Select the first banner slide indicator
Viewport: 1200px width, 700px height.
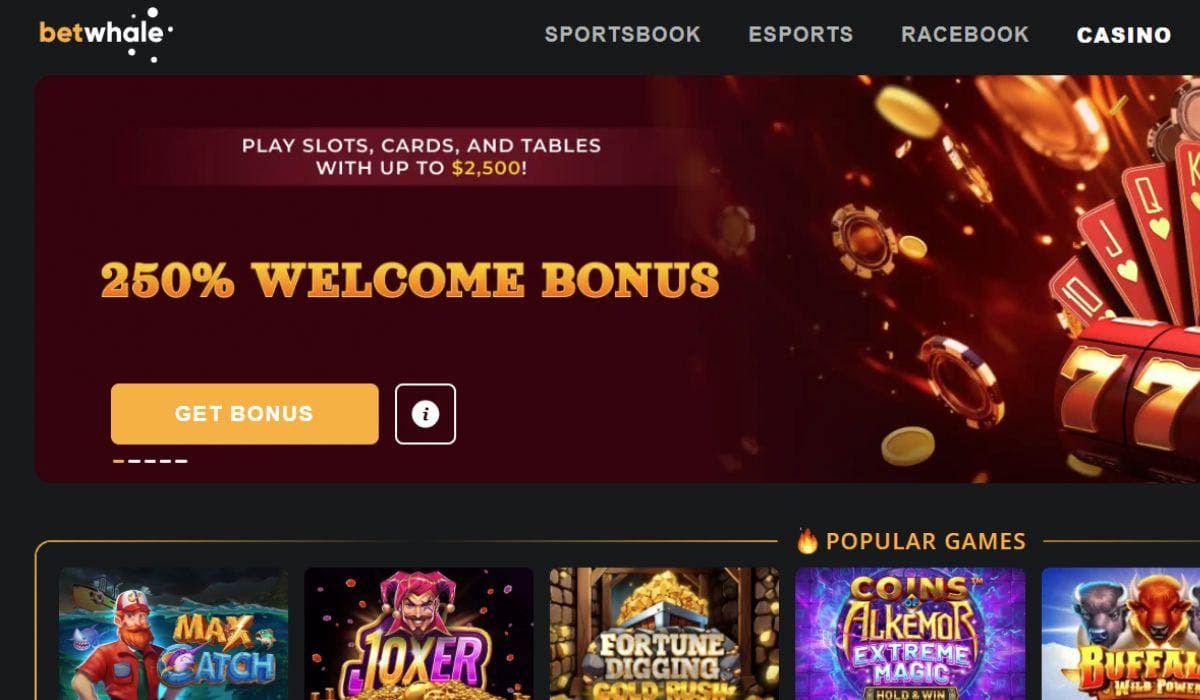click(x=118, y=461)
